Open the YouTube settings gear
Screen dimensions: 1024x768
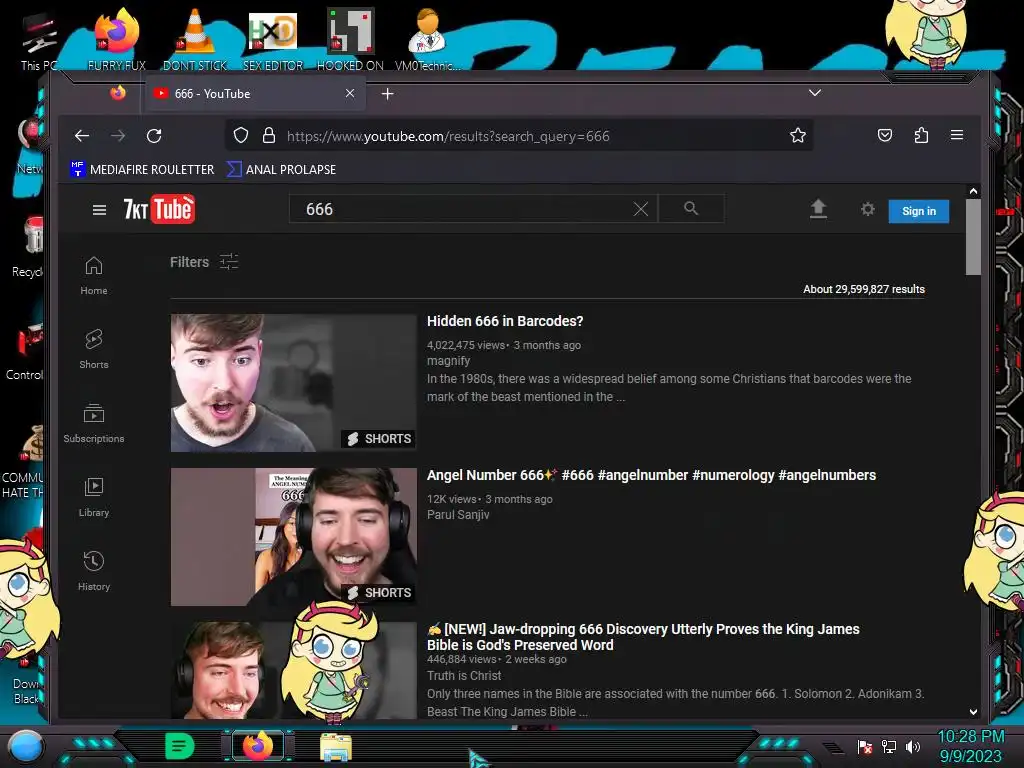867,209
